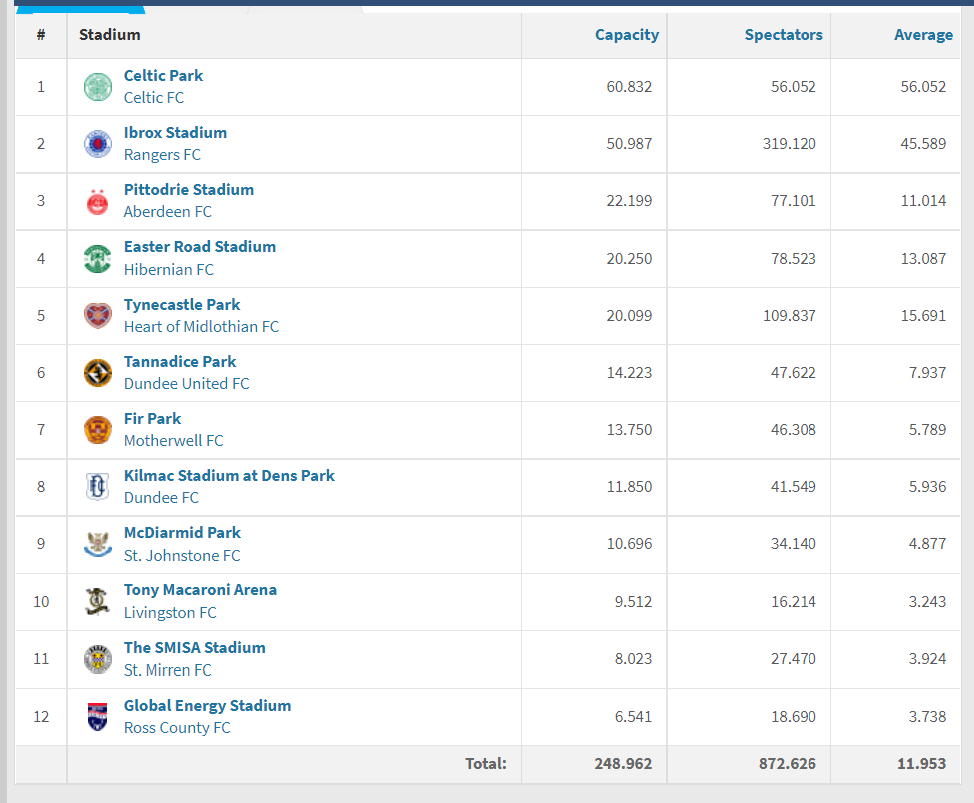
Task: Click the Aberdeen FC club crest
Action: [97, 201]
